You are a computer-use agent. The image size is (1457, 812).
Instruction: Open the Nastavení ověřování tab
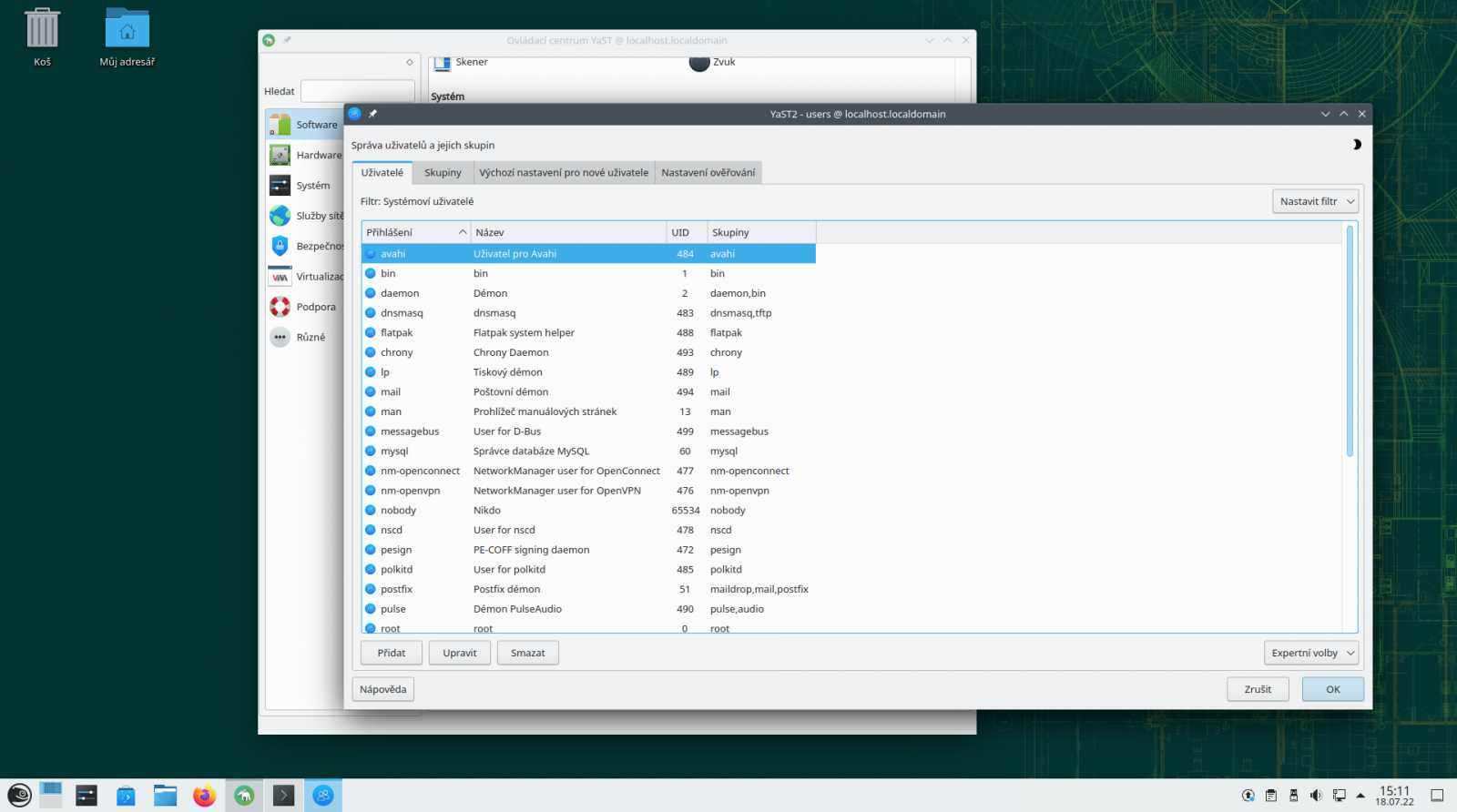coord(708,172)
